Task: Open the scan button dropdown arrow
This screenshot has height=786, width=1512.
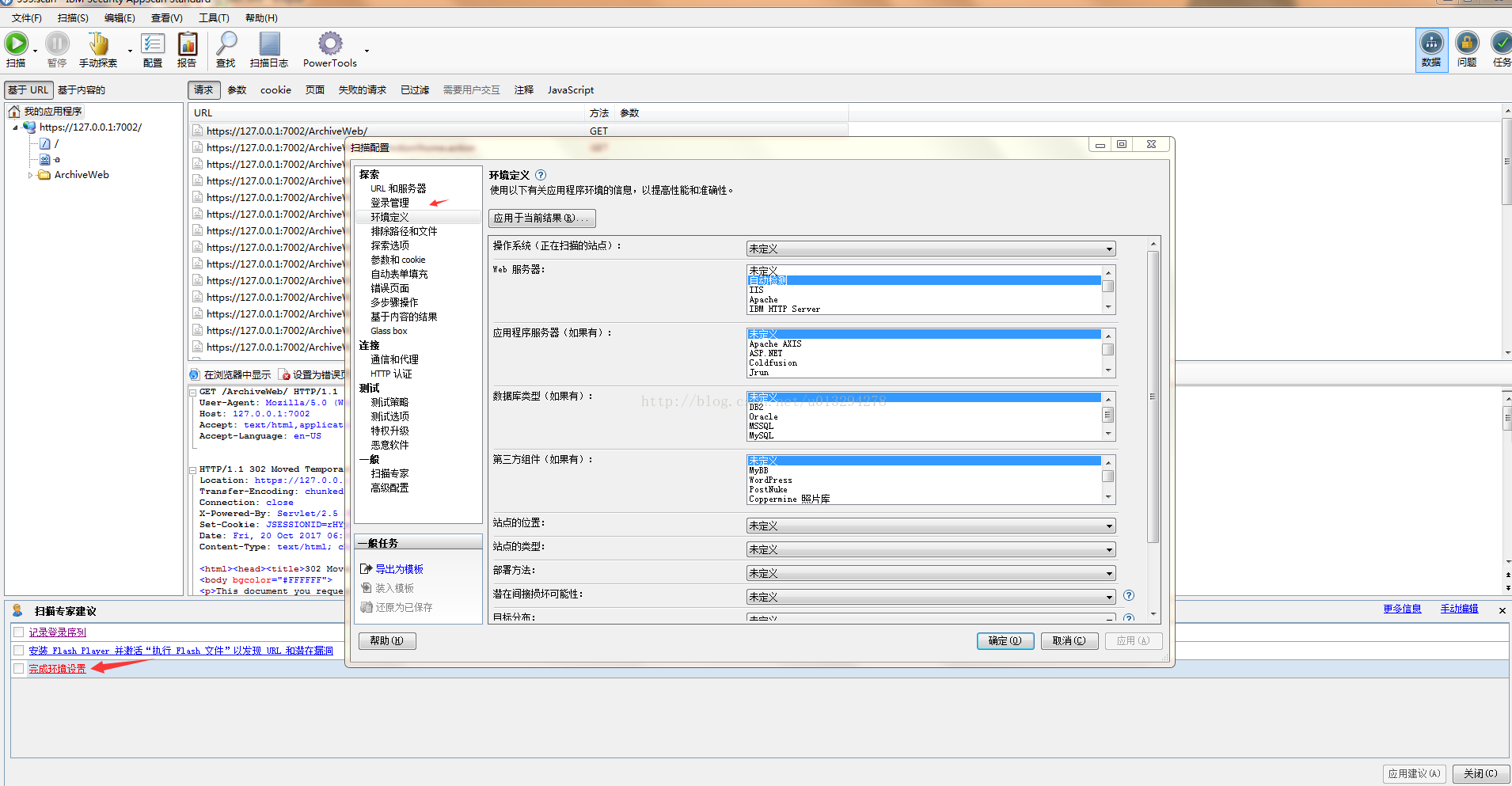Action: (35, 51)
